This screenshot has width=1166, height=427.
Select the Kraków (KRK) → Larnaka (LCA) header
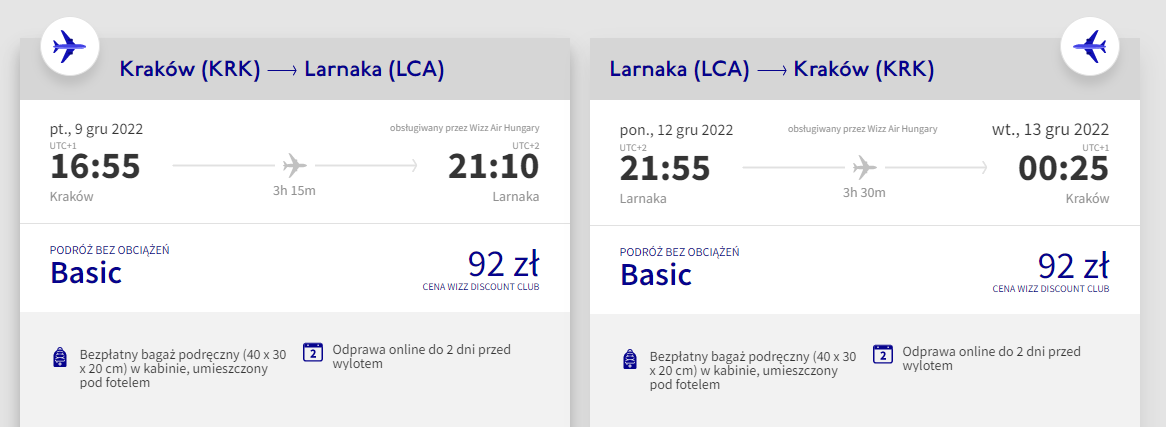pyautogui.click(x=282, y=70)
